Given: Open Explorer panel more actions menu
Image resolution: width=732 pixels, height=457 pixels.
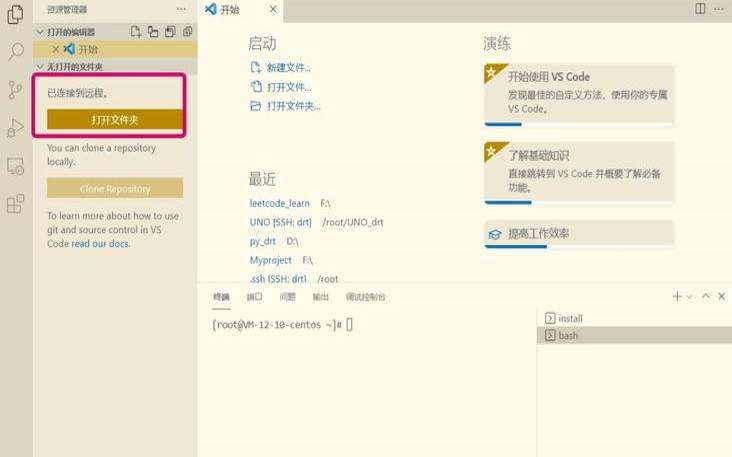Looking at the screenshot, I should tap(181, 9).
